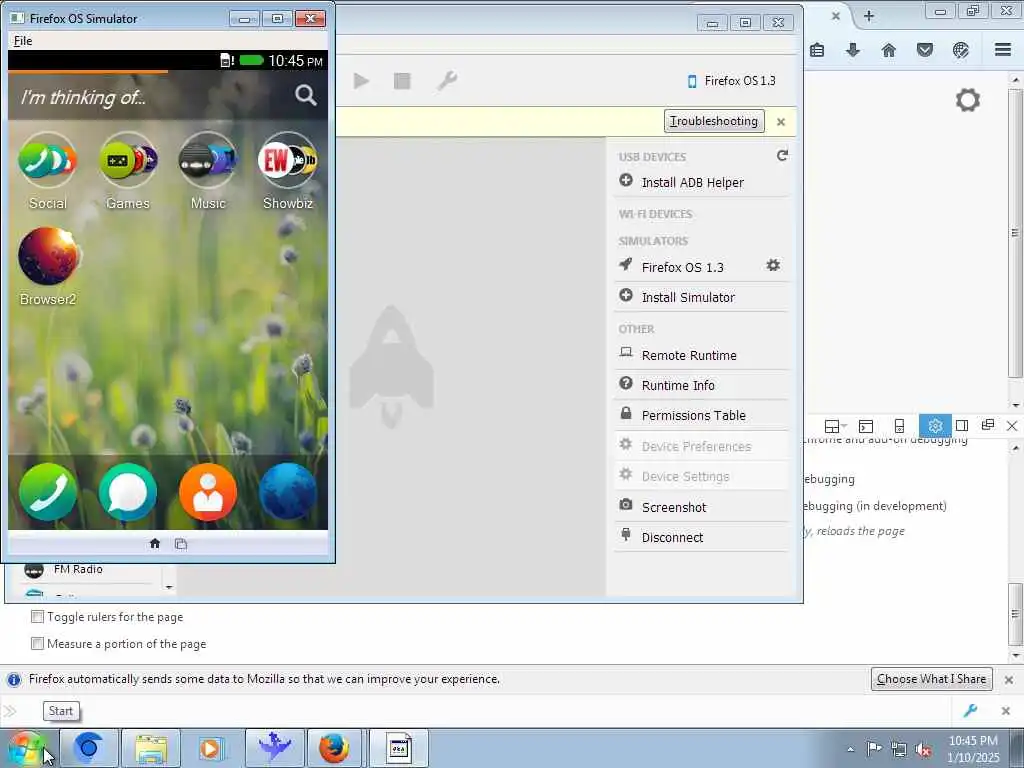Viewport: 1024px width, 768px height.
Task: Click the WebIDE wrench debug icon
Action: click(x=447, y=81)
